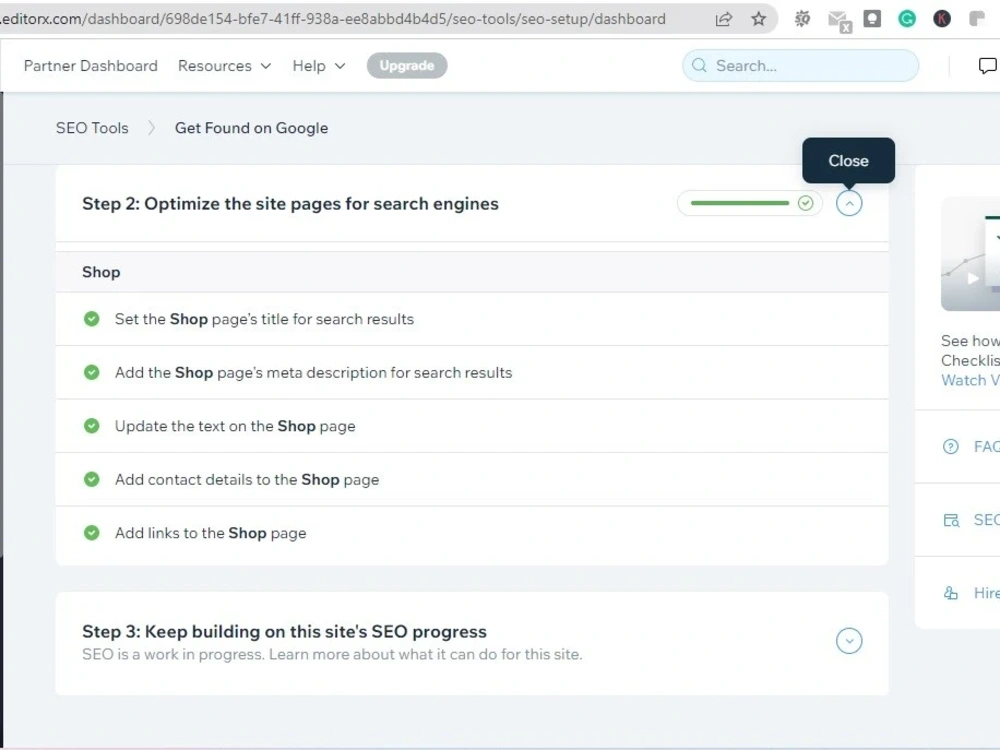
Task: Click the Shop section header row
Action: (472, 272)
